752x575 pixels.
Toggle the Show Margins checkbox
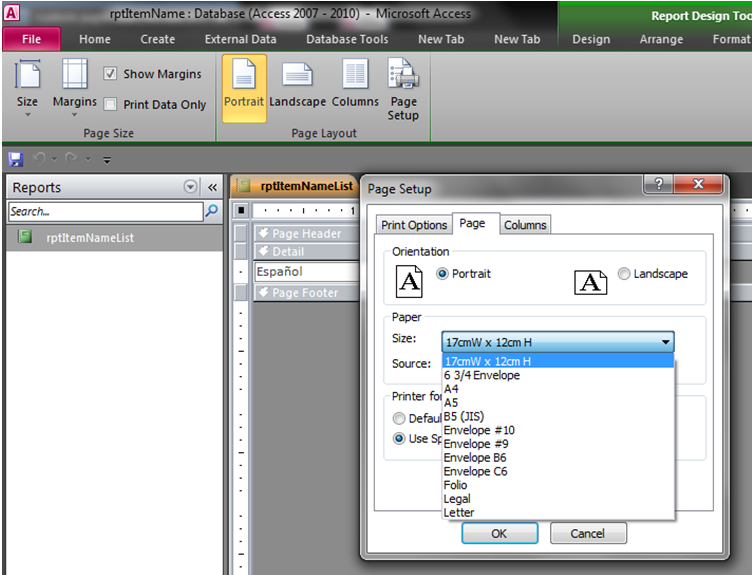(110, 73)
